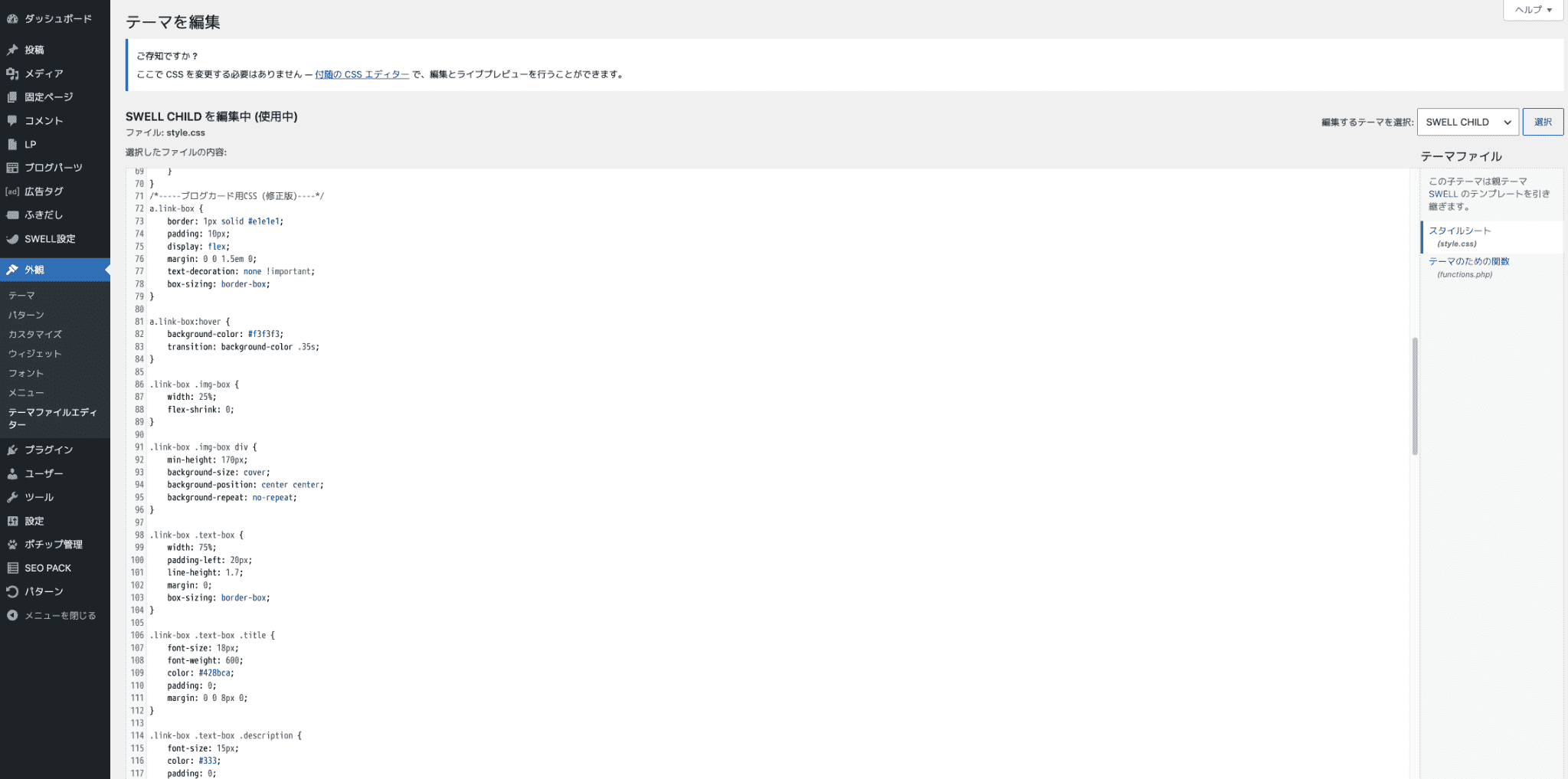Expand the ヘルプ help tab
The image size is (1568, 779).
tap(1533, 10)
